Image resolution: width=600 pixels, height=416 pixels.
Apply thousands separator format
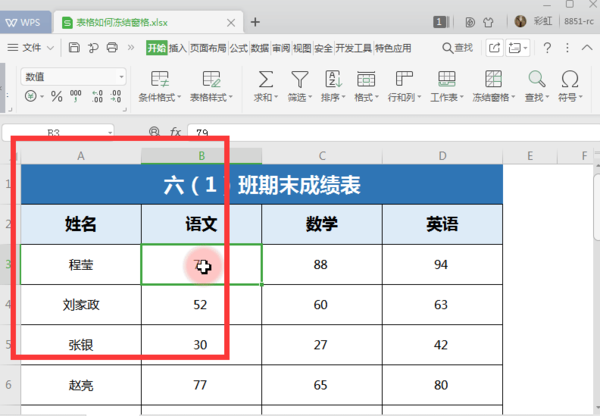click(x=75, y=96)
